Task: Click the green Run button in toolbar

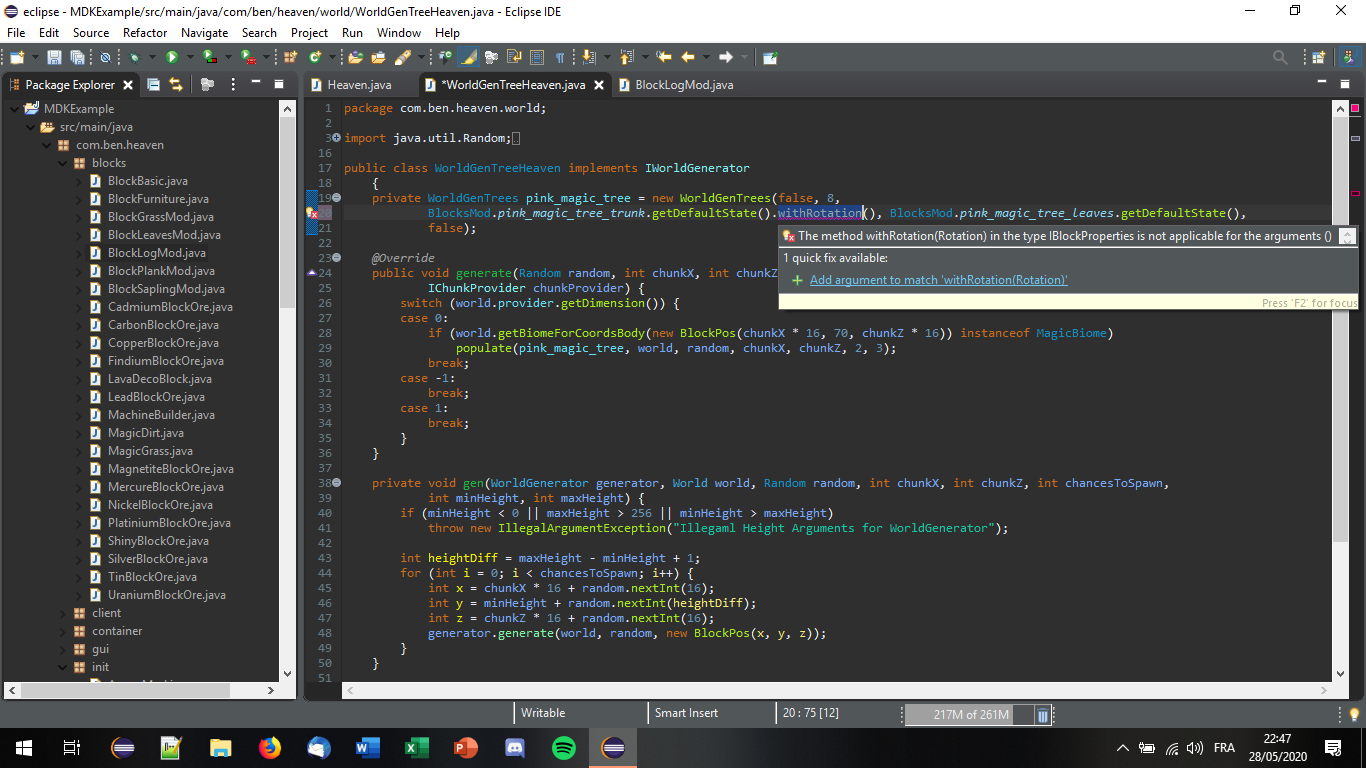Action: click(x=172, y=58)
